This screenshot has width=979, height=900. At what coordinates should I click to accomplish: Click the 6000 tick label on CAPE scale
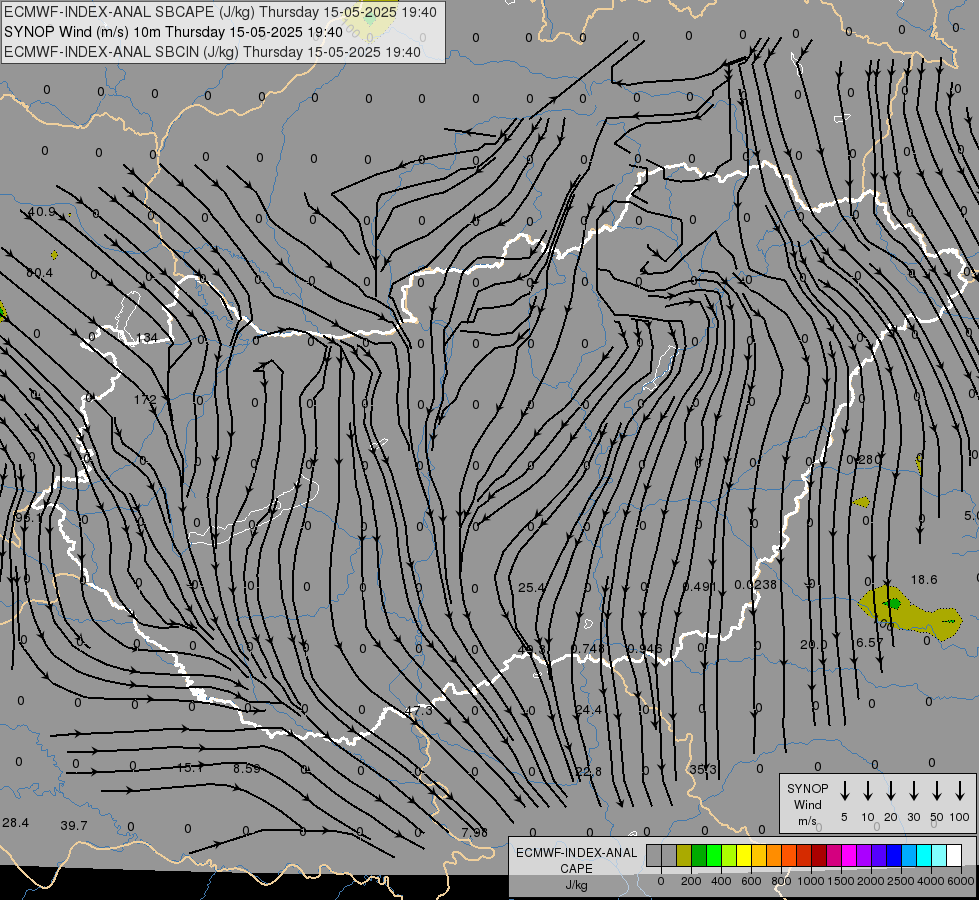961,881
